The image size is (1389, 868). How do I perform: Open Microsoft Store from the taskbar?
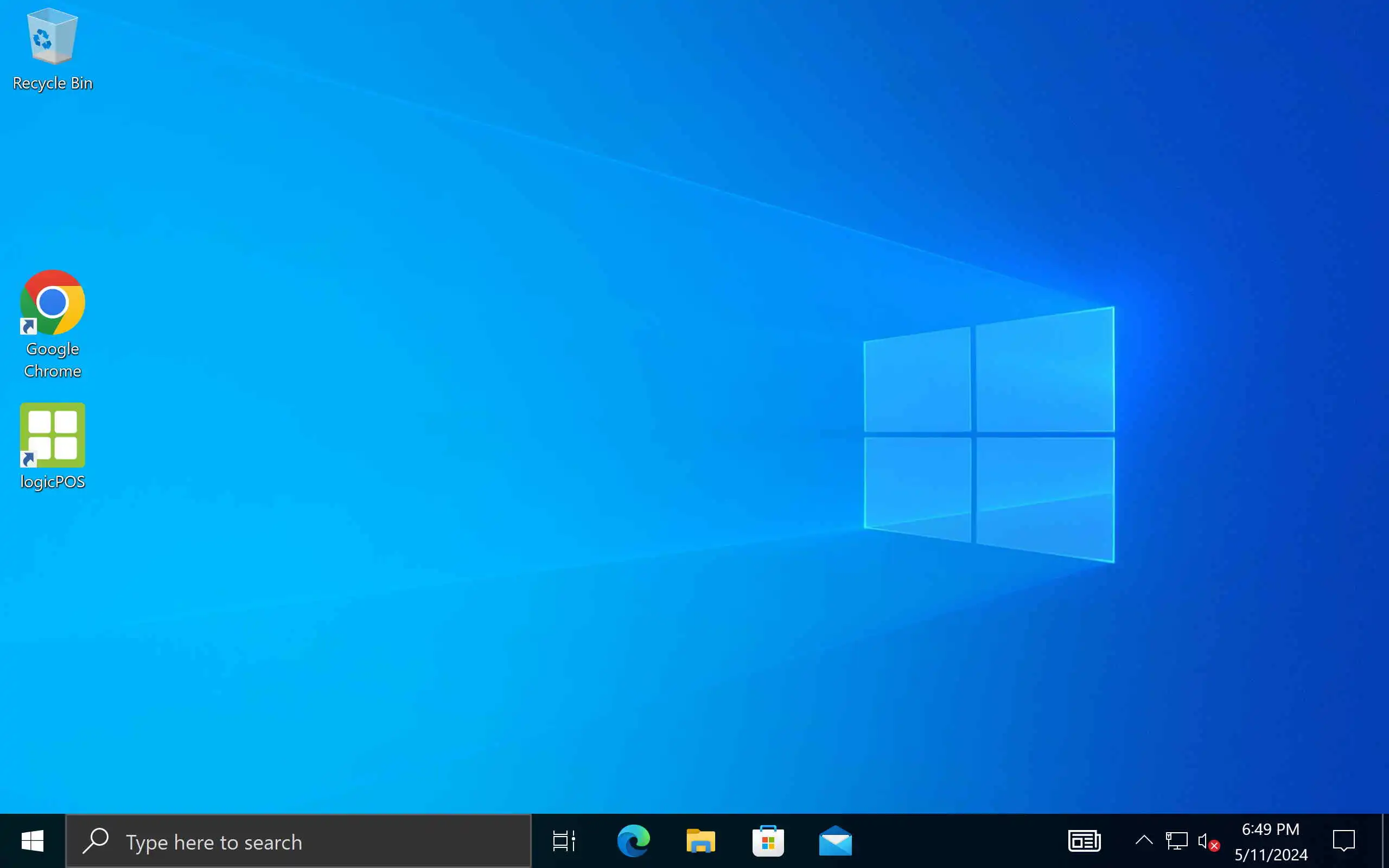[x=768, y=841]
